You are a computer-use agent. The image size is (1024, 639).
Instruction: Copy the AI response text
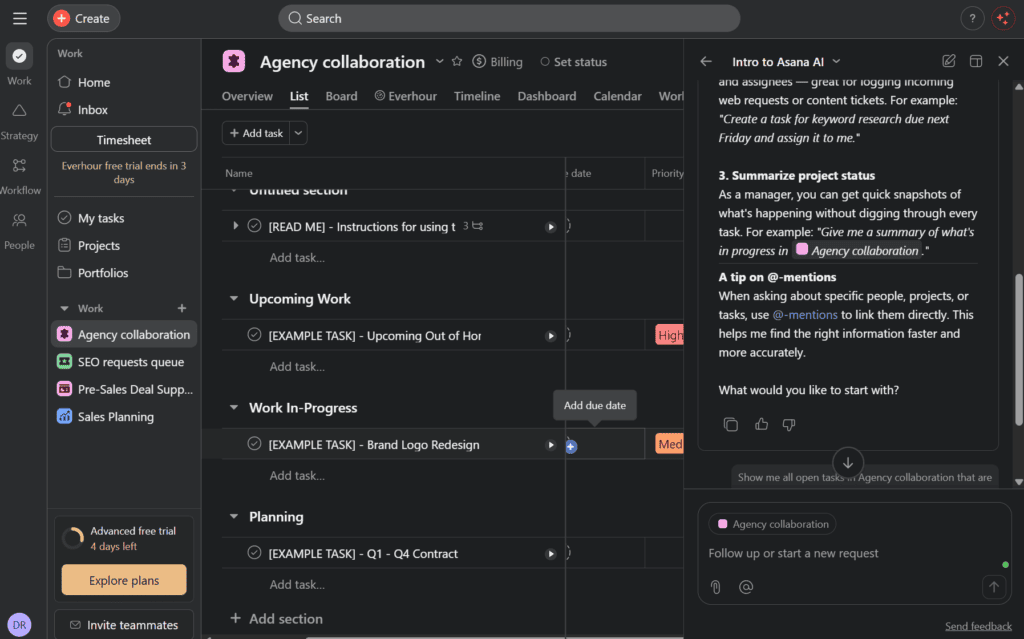click(x=730, y=425)
